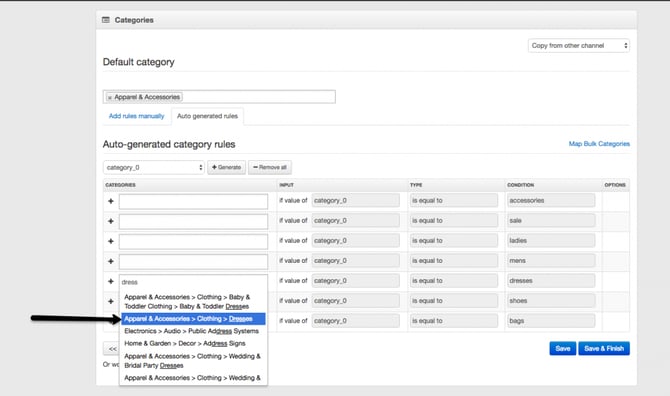Open the Map Bulk Categories link
The height and width of the screenshot is (396, 670).
599,144
